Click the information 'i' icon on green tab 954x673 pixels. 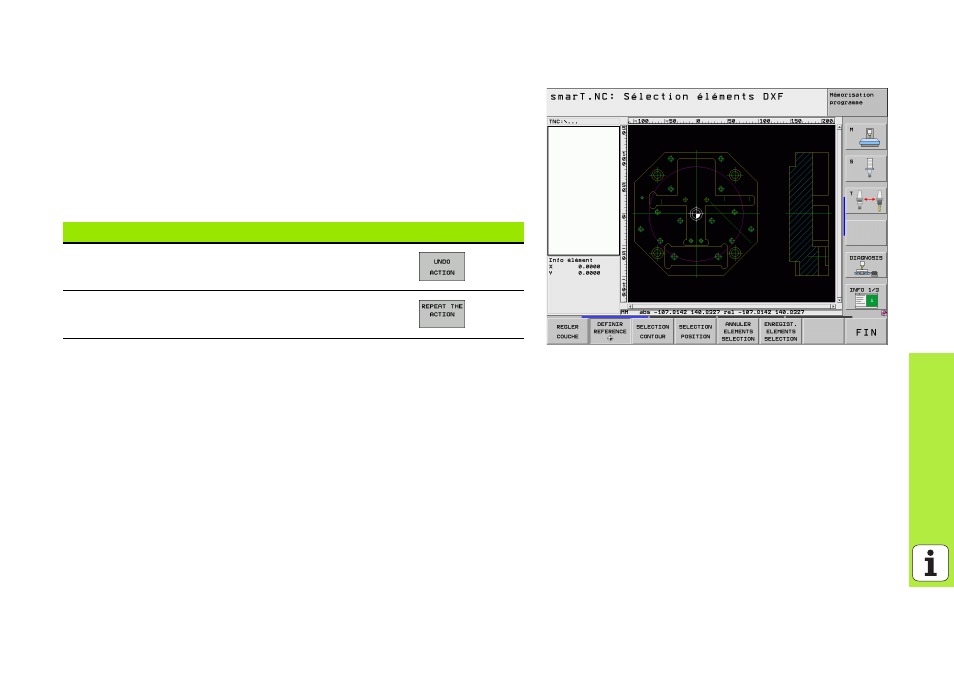(x=930, y=563)
